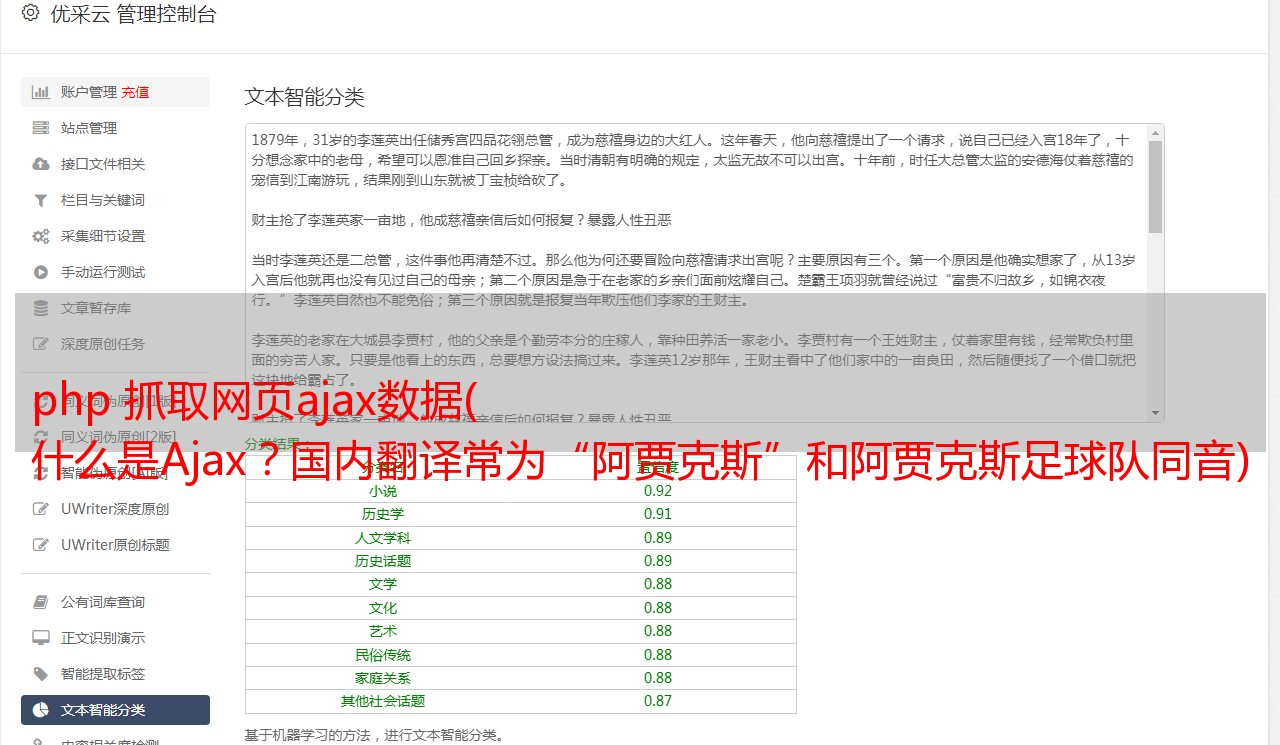The height and width of the screenshot is (745, 1280).
Task: Click the 文本智能分类 page heading
Action: click(x=305, y=97)
